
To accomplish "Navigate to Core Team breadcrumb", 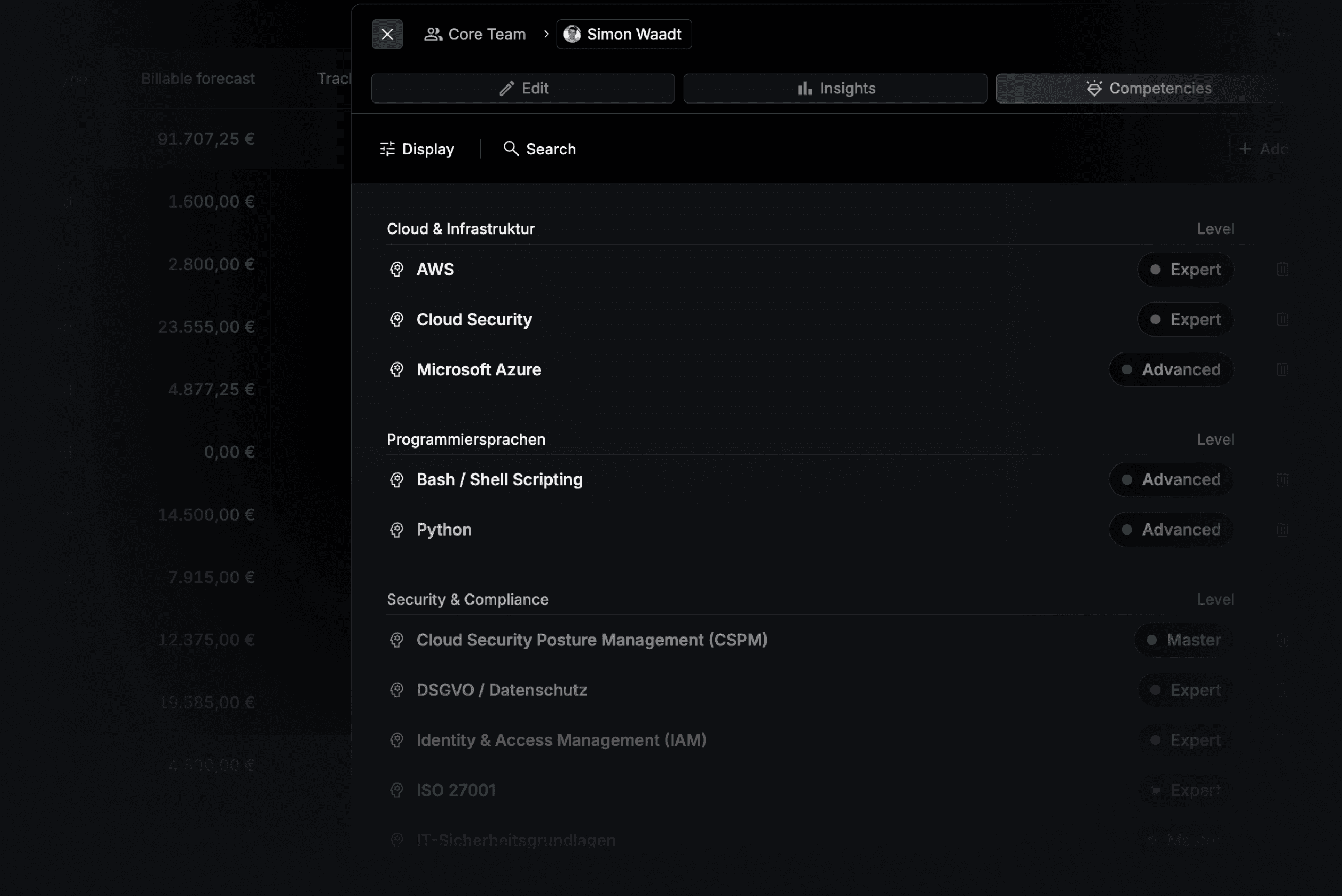I will coord(475,35).
